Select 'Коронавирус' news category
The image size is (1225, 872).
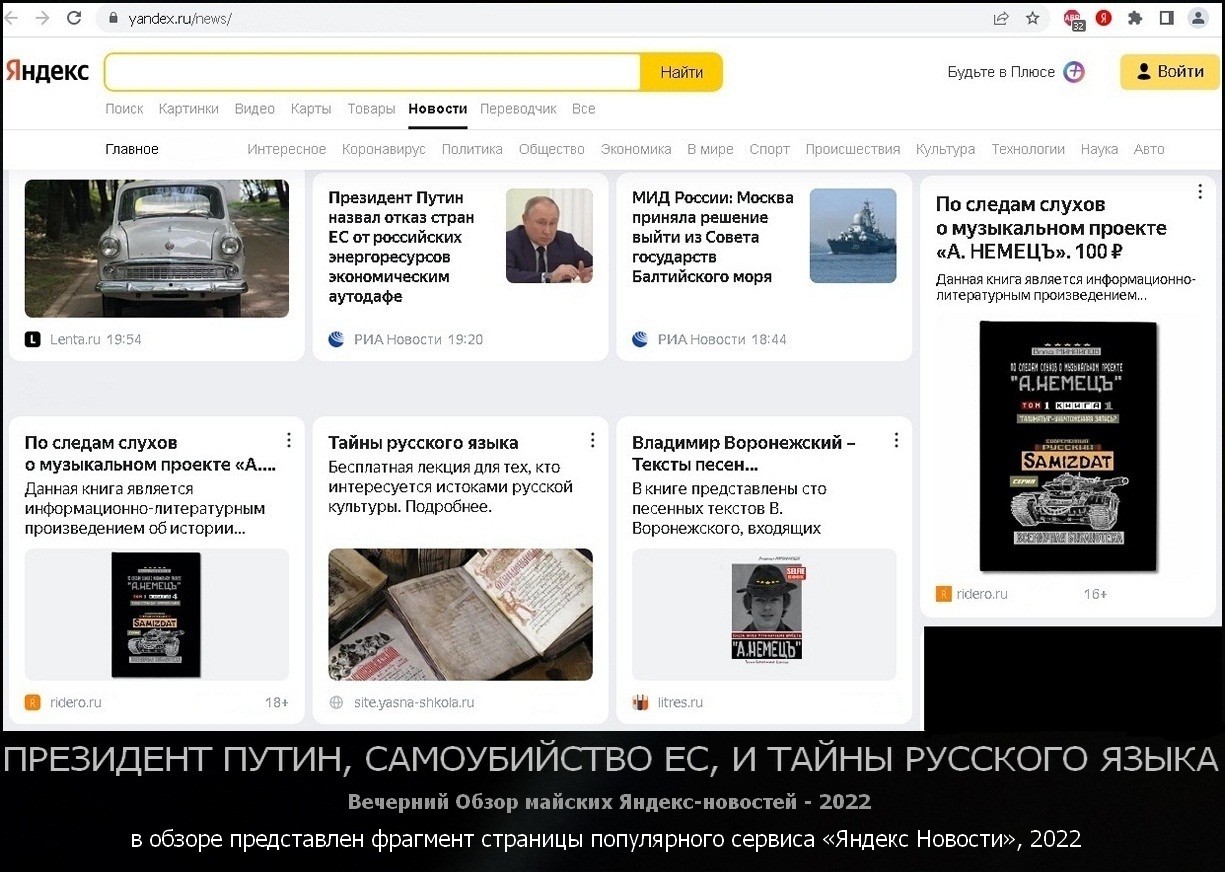tap(384, 149)
